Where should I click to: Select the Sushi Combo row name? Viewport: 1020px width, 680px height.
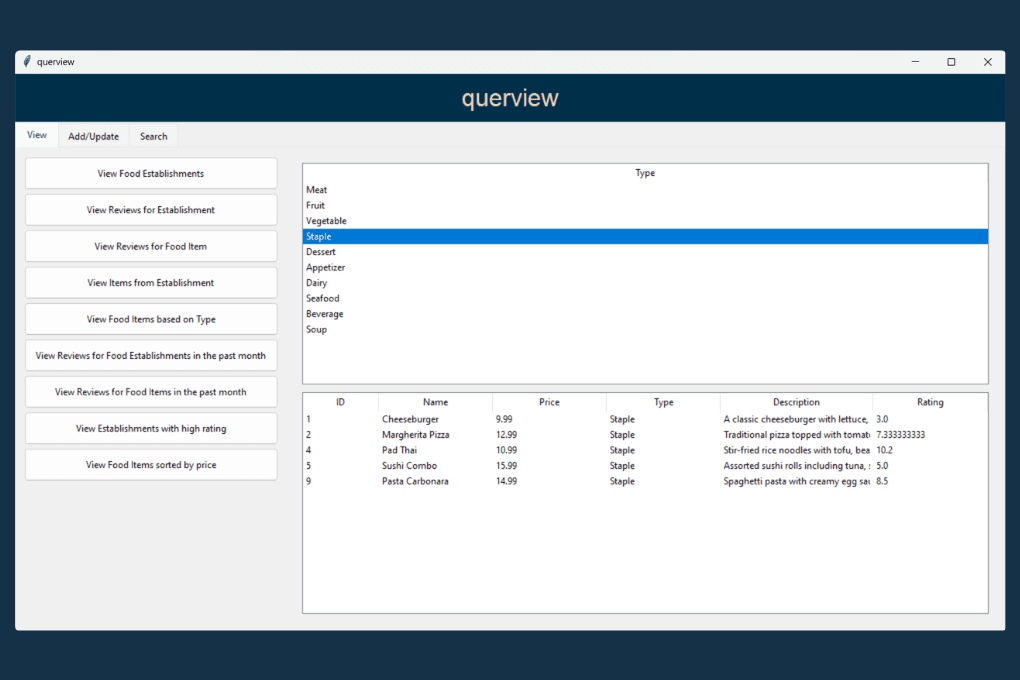tap(409, 466)
